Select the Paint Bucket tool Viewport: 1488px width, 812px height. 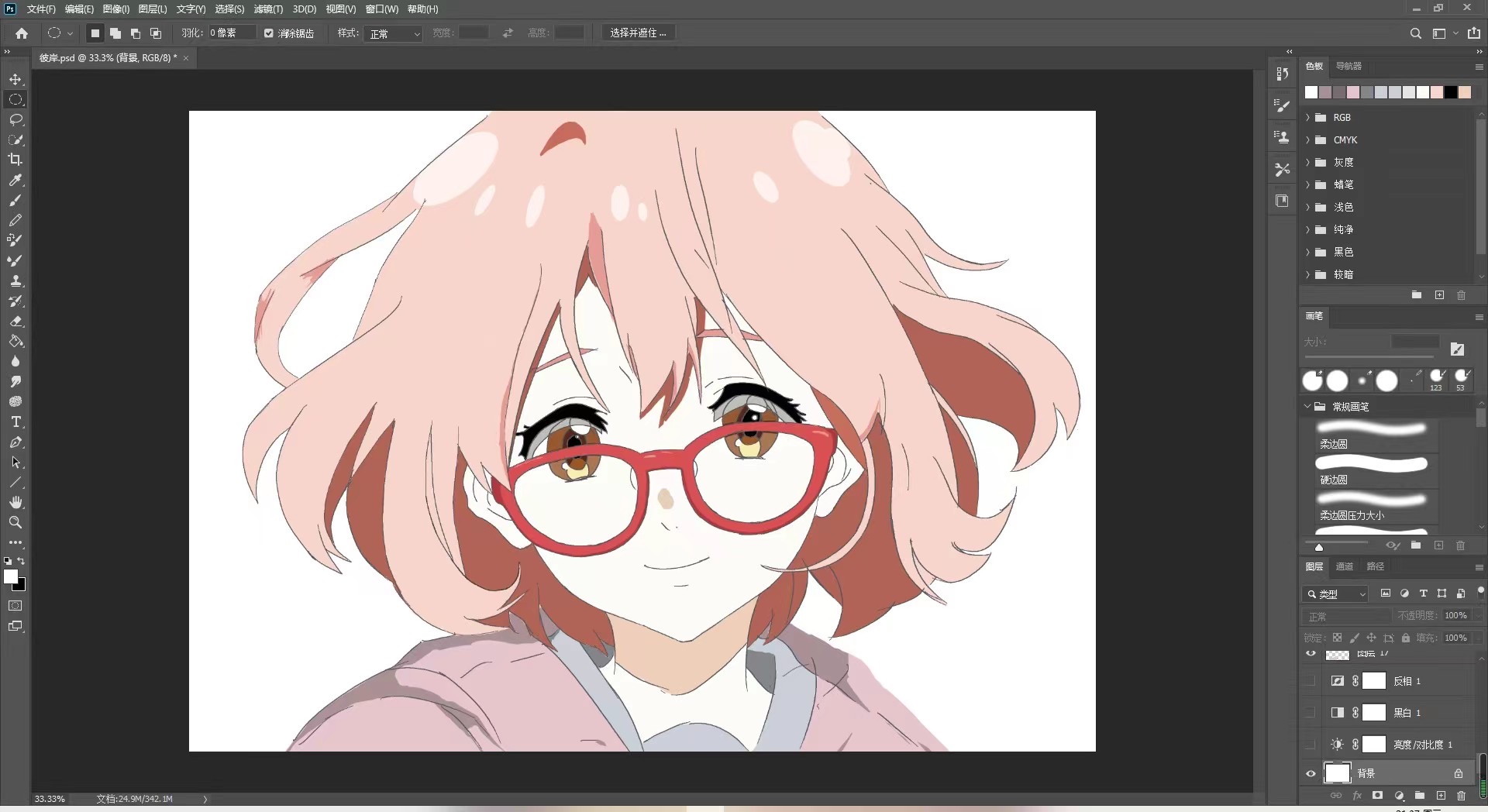[15, 342]
